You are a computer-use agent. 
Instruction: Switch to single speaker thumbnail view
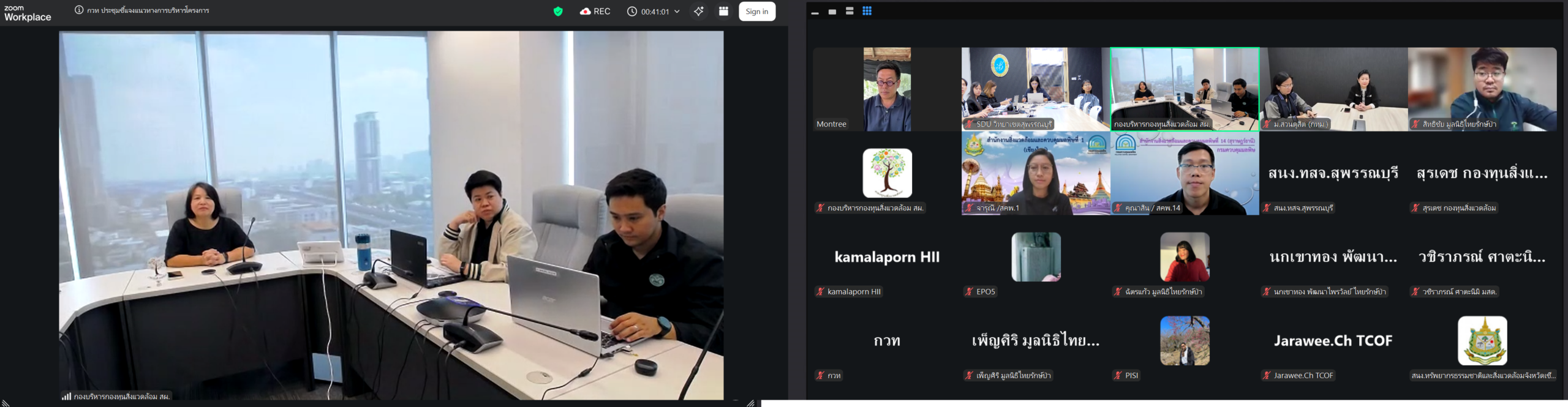click(832, 12)
